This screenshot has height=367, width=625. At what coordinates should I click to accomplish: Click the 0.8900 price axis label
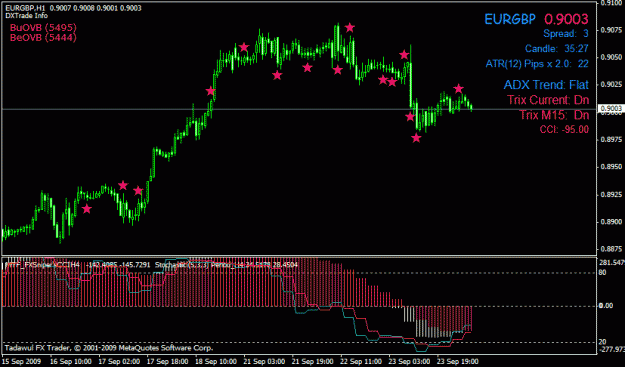pos(612,222)
